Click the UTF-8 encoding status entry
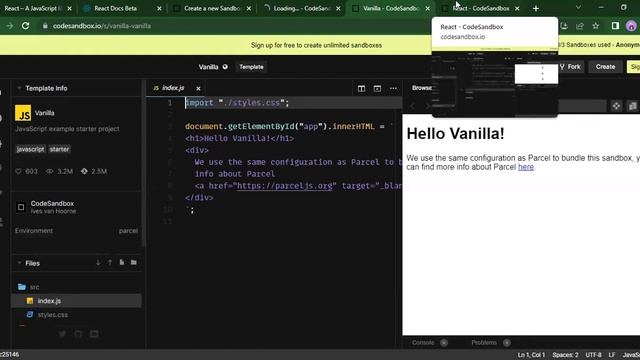This screenshot has height=360, width=640. tap(593, 355)
